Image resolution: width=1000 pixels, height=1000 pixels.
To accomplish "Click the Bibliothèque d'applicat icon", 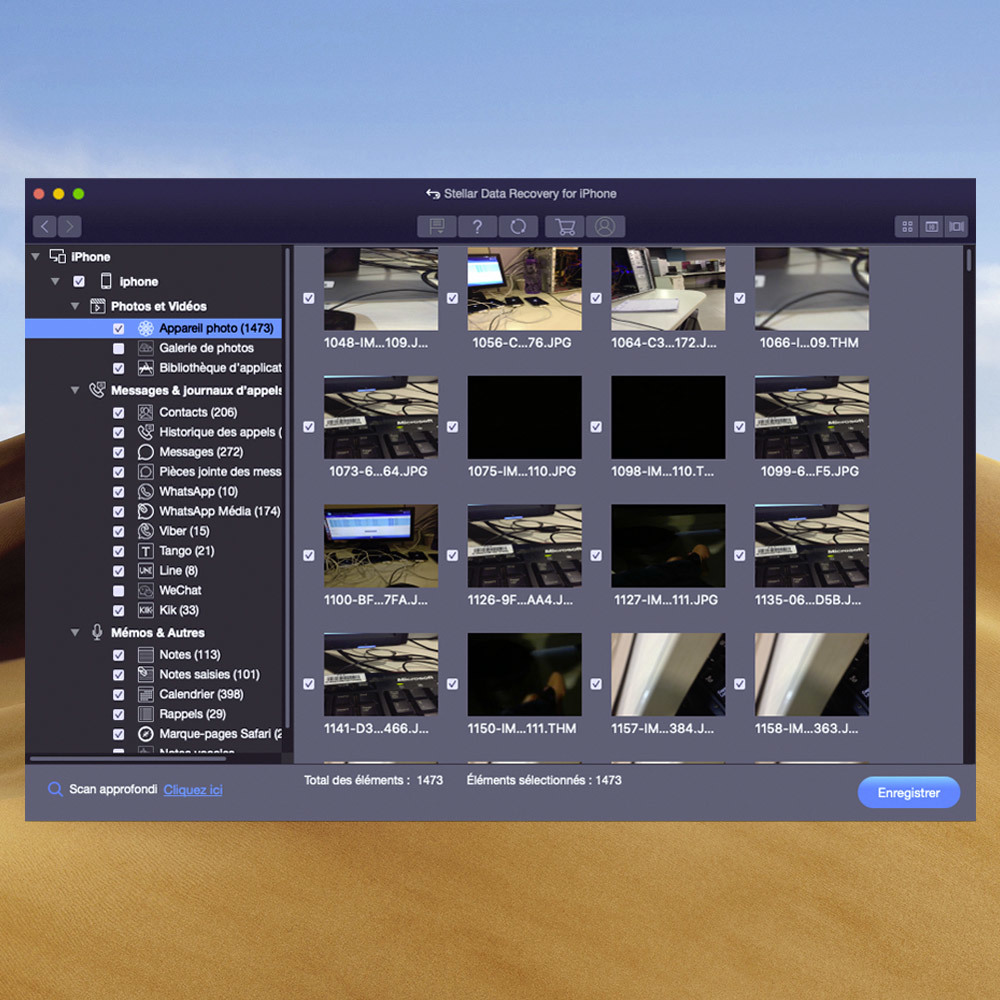I will coord(145,368).
